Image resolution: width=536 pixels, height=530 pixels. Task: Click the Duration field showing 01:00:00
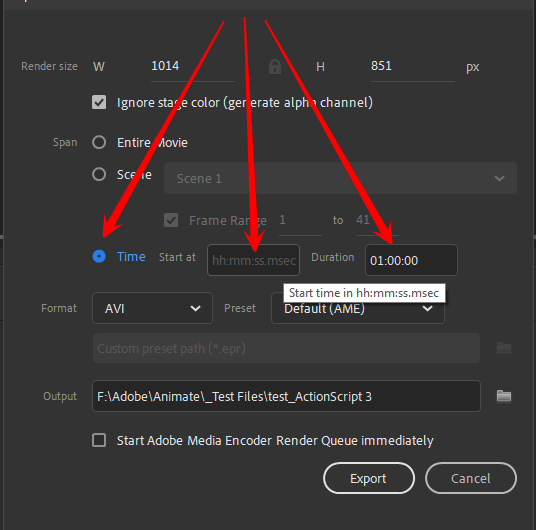(x=411, y=260)
